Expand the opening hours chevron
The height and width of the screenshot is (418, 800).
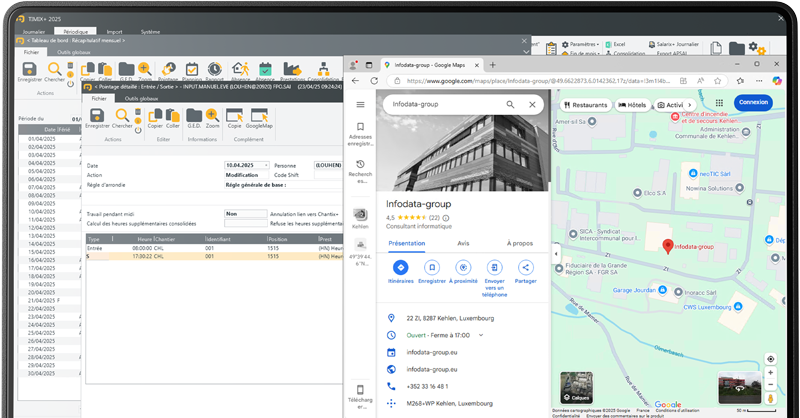(481, 335)
